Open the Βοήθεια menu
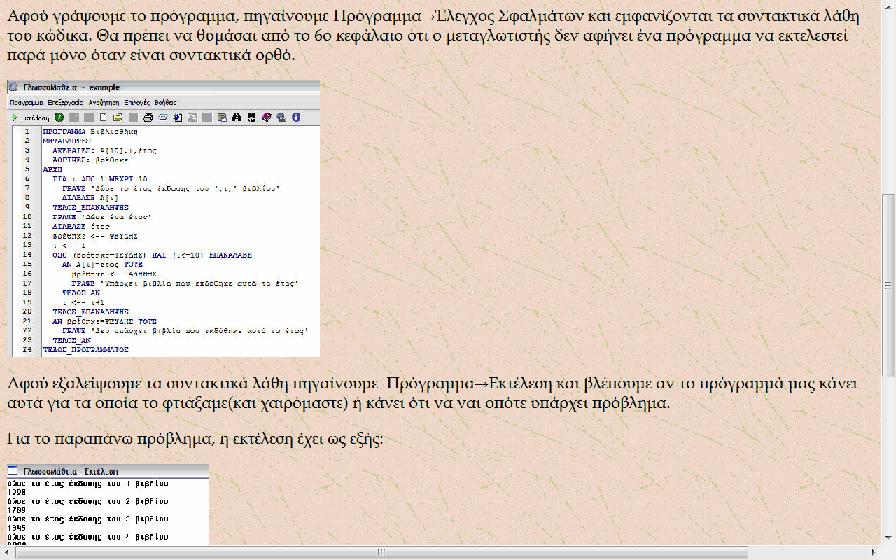This screenshot has height=560, width=896. point(165,102)
